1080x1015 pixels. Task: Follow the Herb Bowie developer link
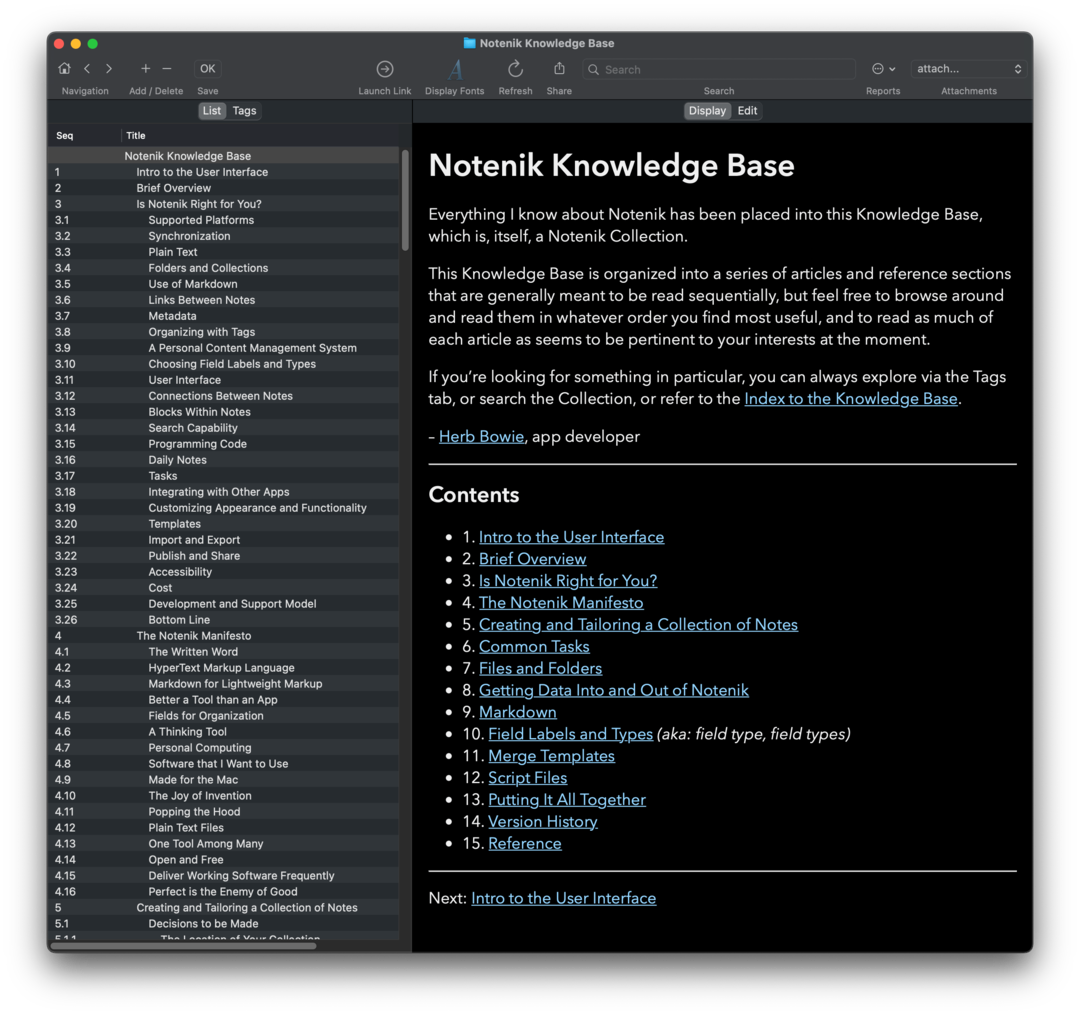click(x=481, y=436)
